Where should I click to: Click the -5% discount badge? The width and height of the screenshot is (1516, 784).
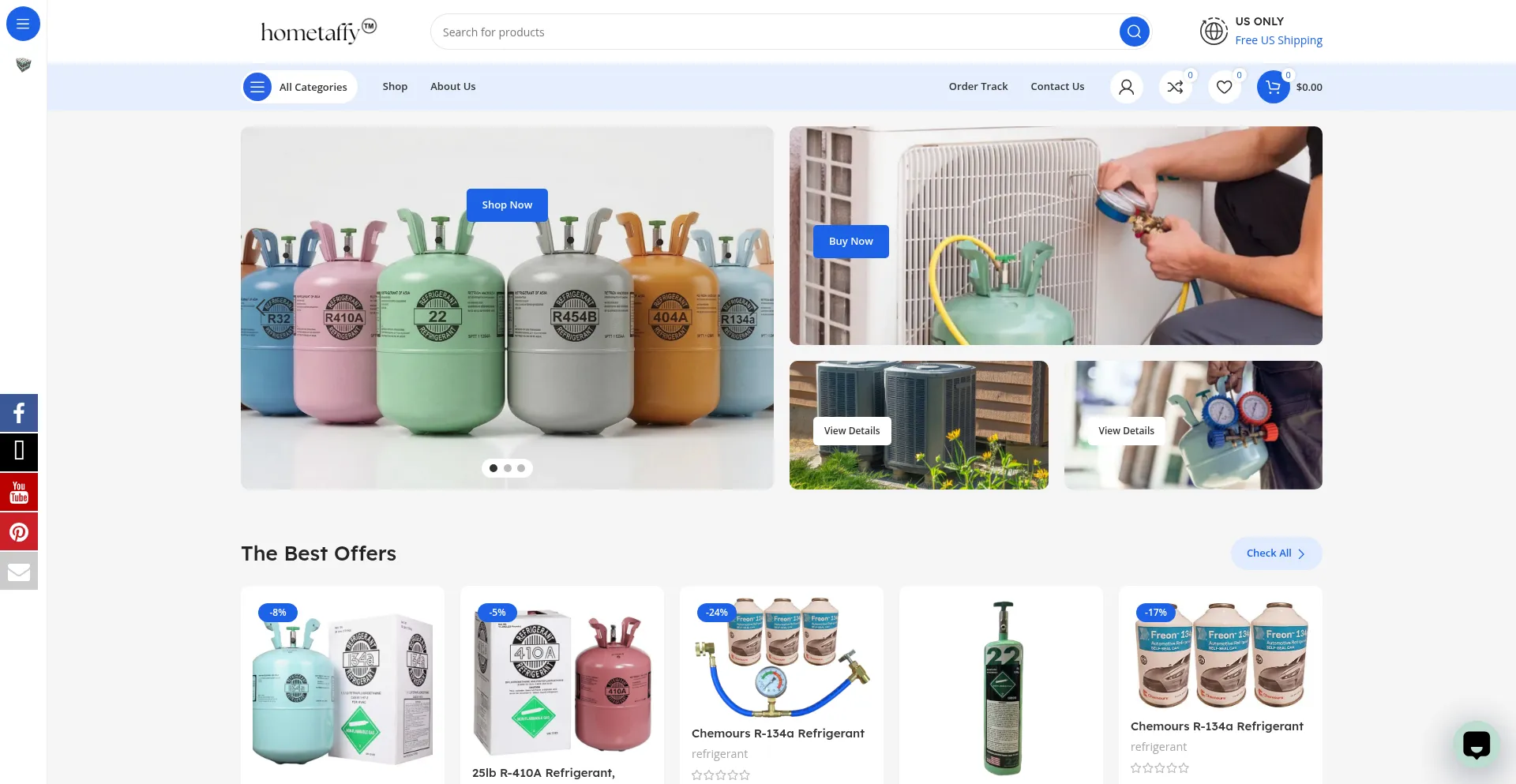(497, 613)
